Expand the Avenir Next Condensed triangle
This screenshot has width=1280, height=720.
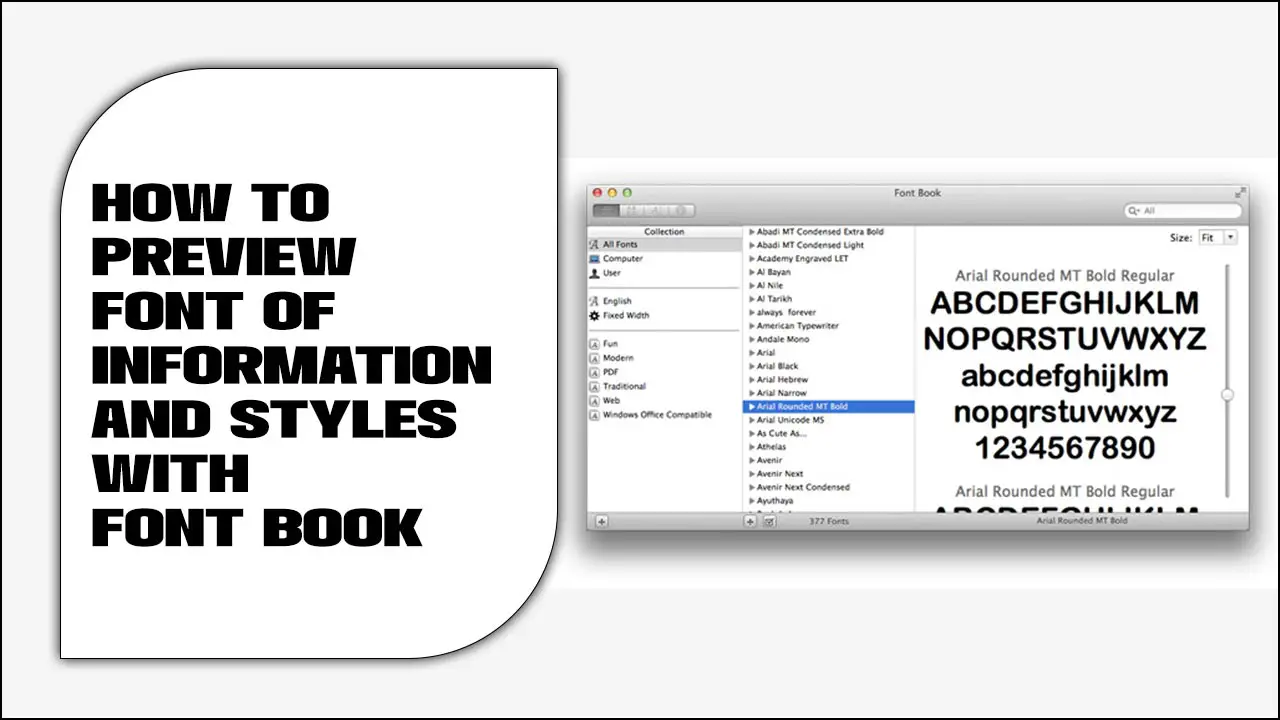752,488
